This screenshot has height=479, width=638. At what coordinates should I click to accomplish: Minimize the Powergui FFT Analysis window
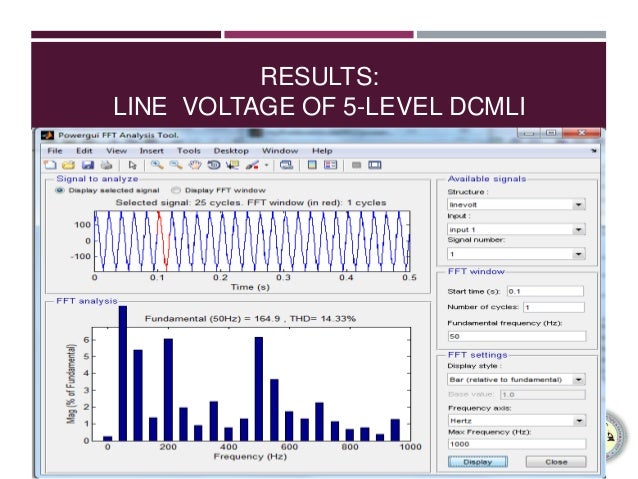[529, 133]
